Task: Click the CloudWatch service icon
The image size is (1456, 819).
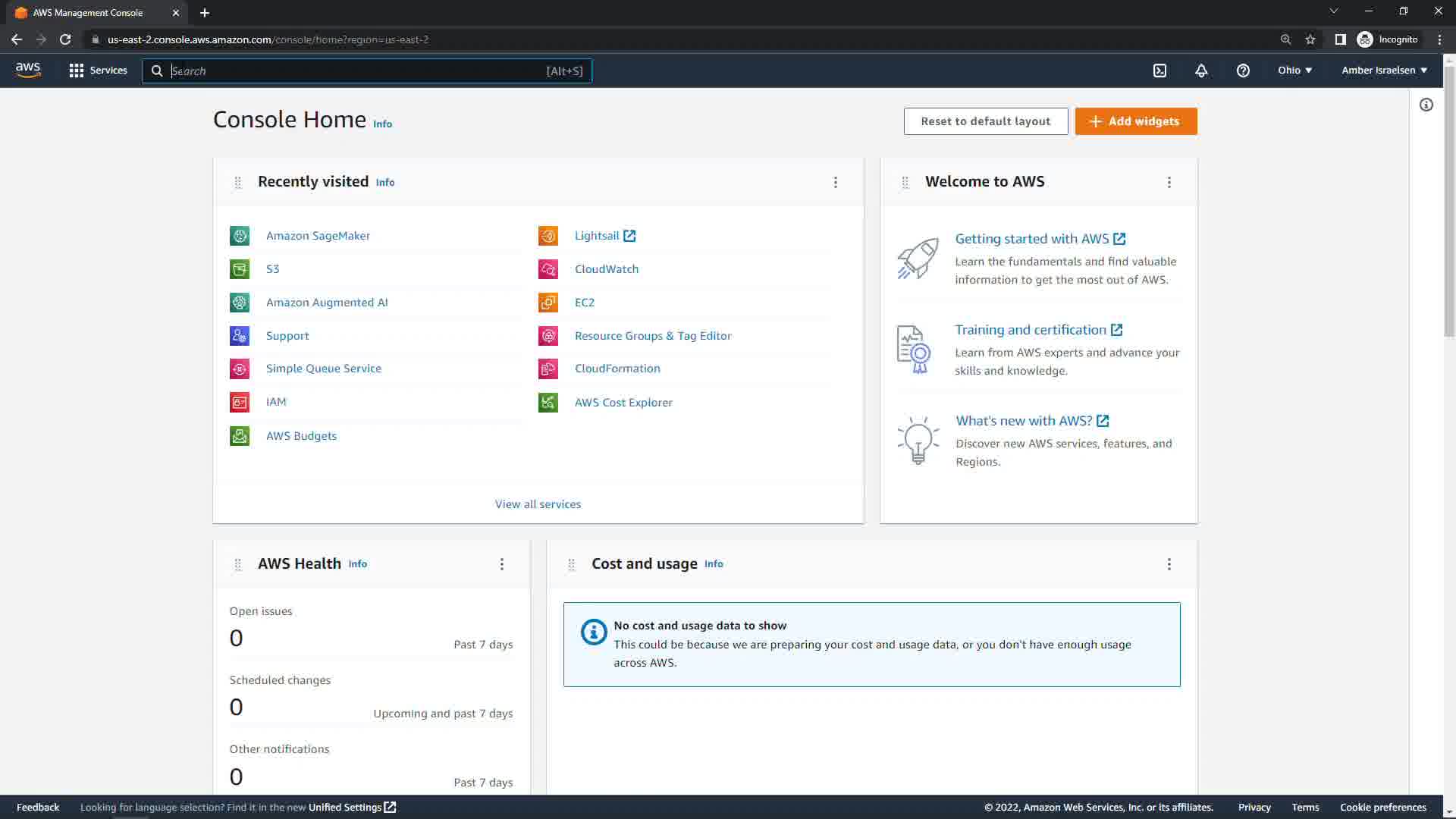Action: click(x=548, y=269)
